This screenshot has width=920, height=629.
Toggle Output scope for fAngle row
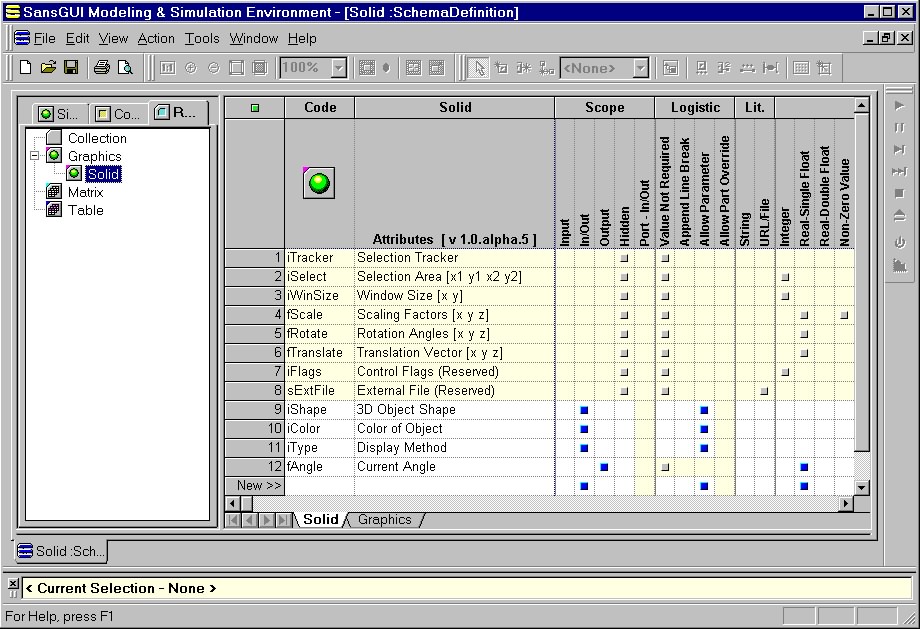604,467
